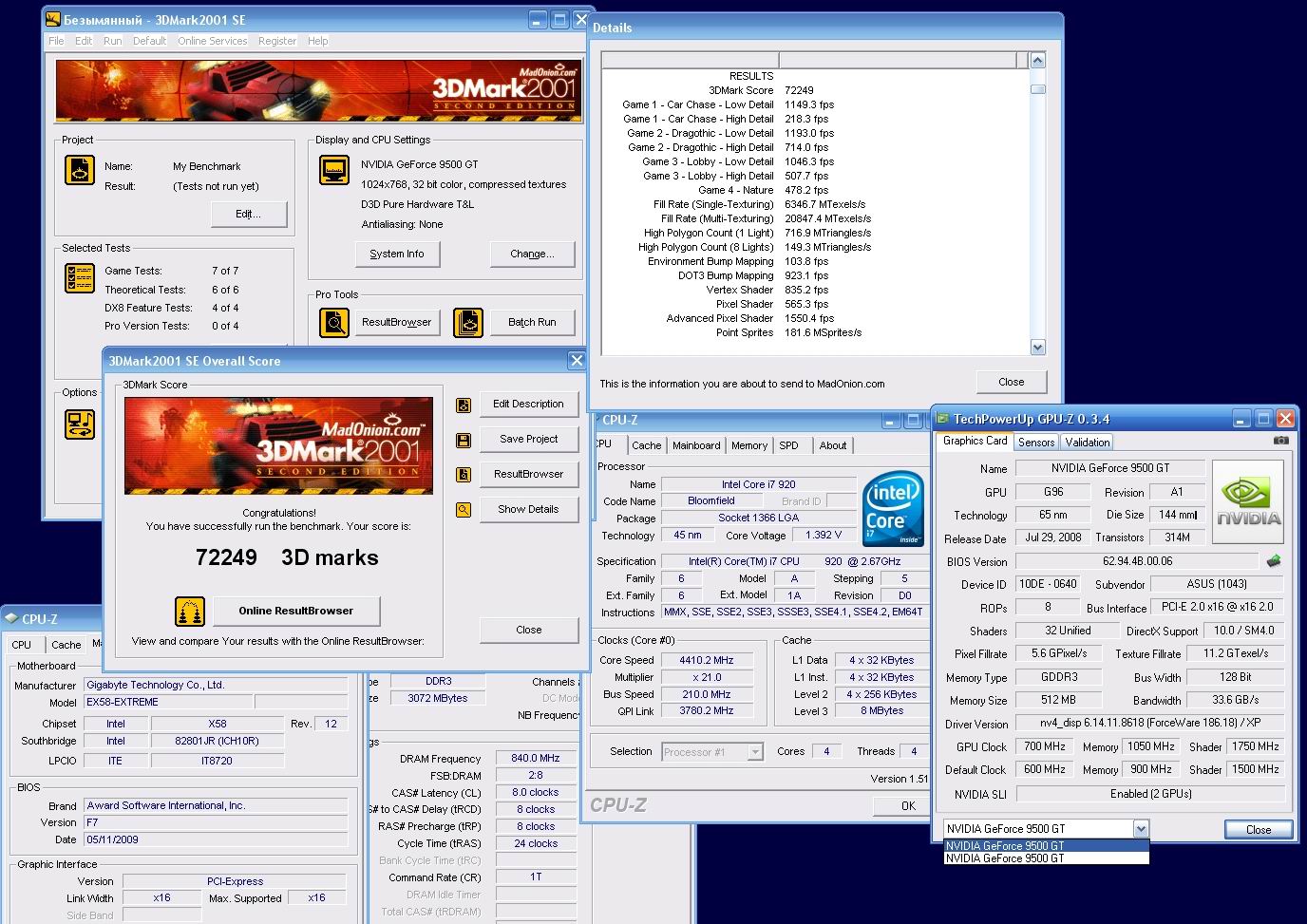Click the System Info button
This screenshot has height=924, width=1307.
click(397, 255)
